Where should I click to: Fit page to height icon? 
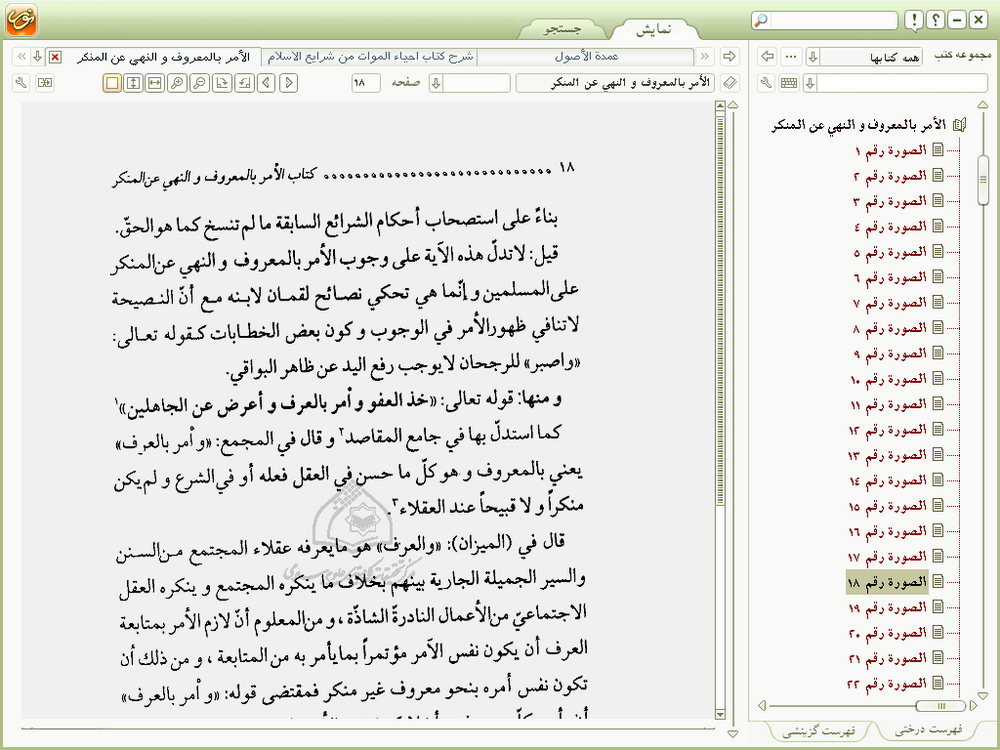click(x=133, y=83)
